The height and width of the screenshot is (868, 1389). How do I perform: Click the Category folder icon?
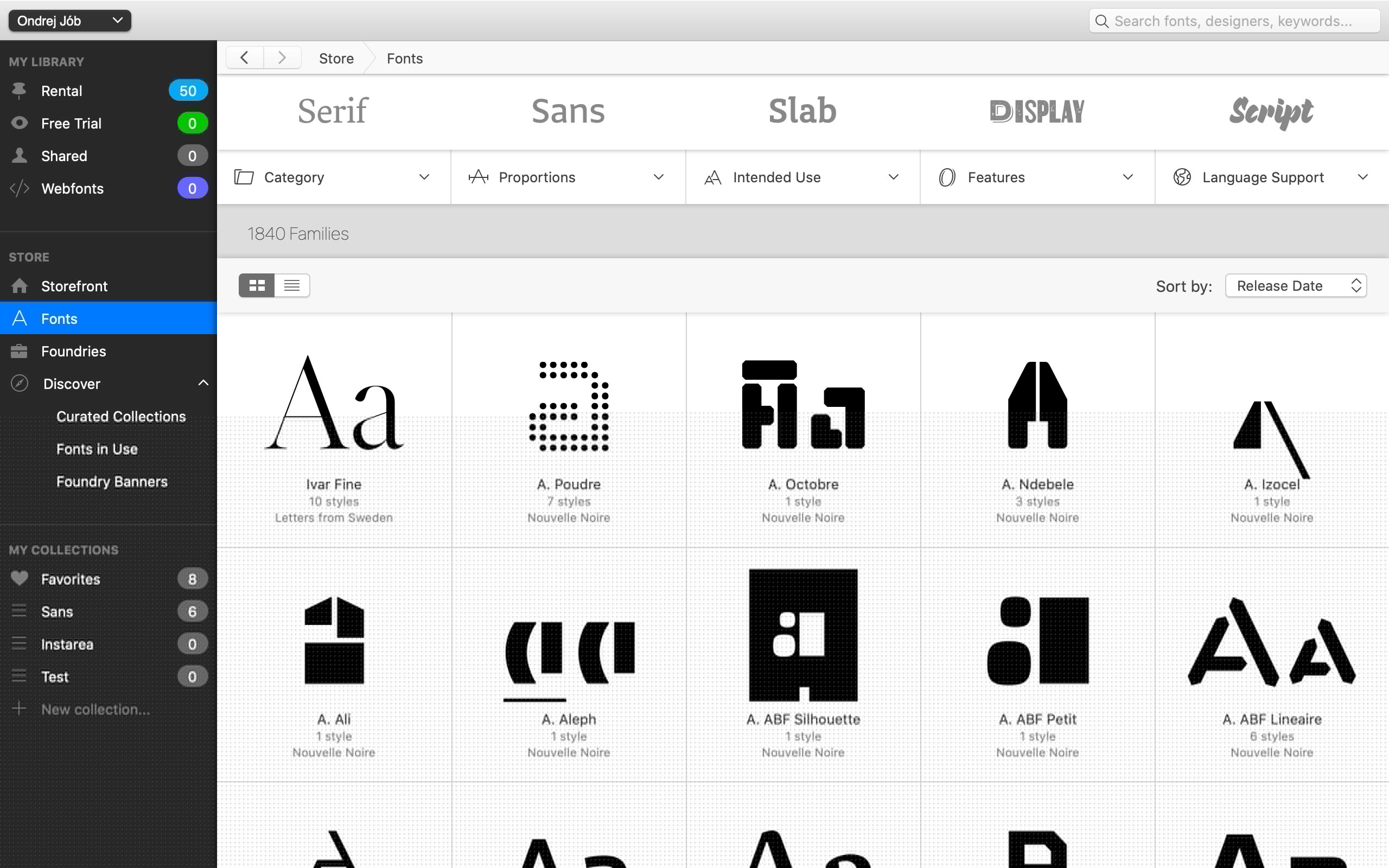[244, 177]
